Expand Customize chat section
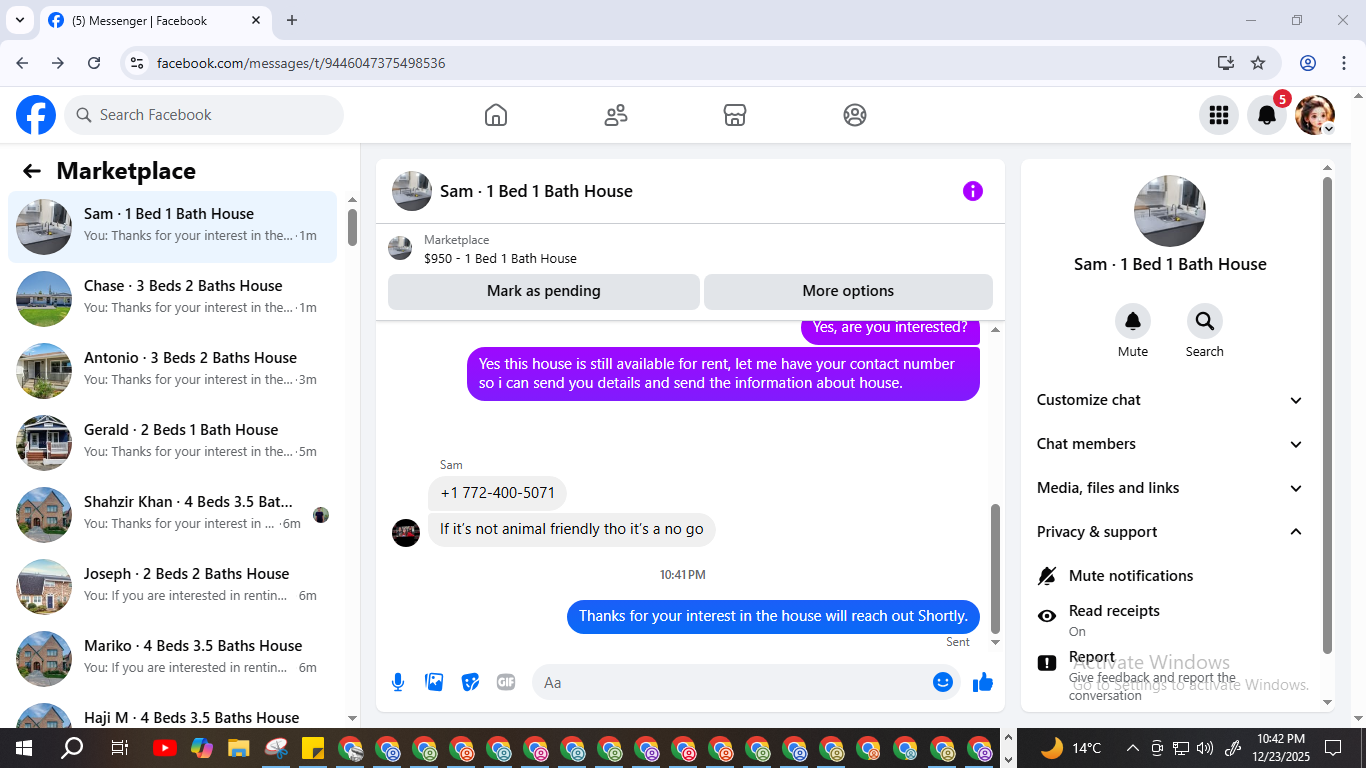This screenshot has width=1366, height=768. coord(1170,400)
